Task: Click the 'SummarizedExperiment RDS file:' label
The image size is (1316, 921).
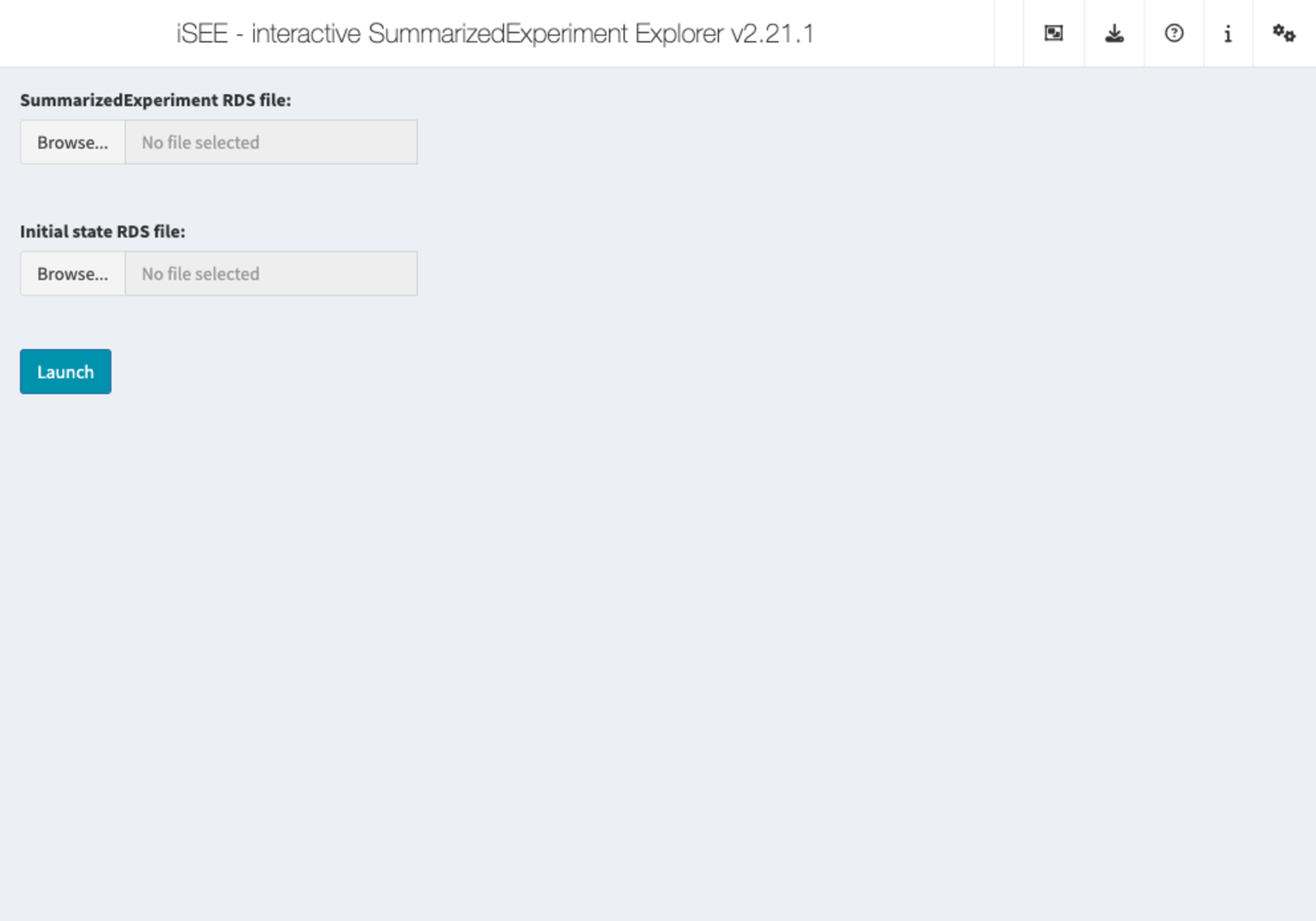Action: point(155,100)
